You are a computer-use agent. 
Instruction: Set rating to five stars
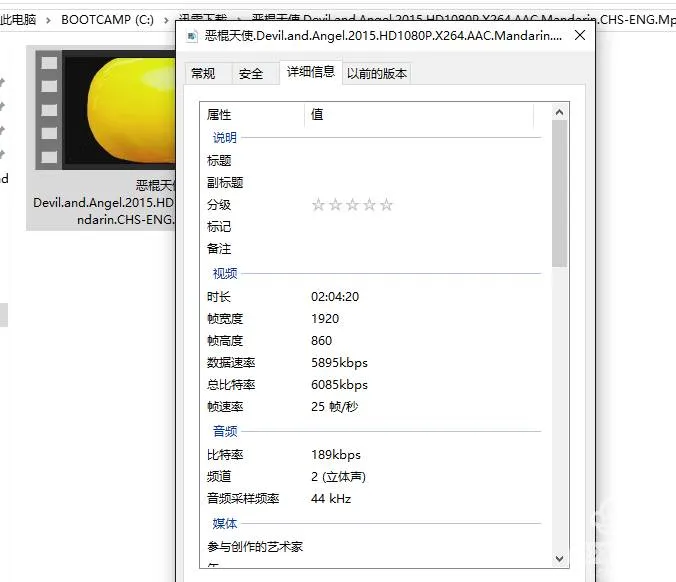tap(386, 205)
